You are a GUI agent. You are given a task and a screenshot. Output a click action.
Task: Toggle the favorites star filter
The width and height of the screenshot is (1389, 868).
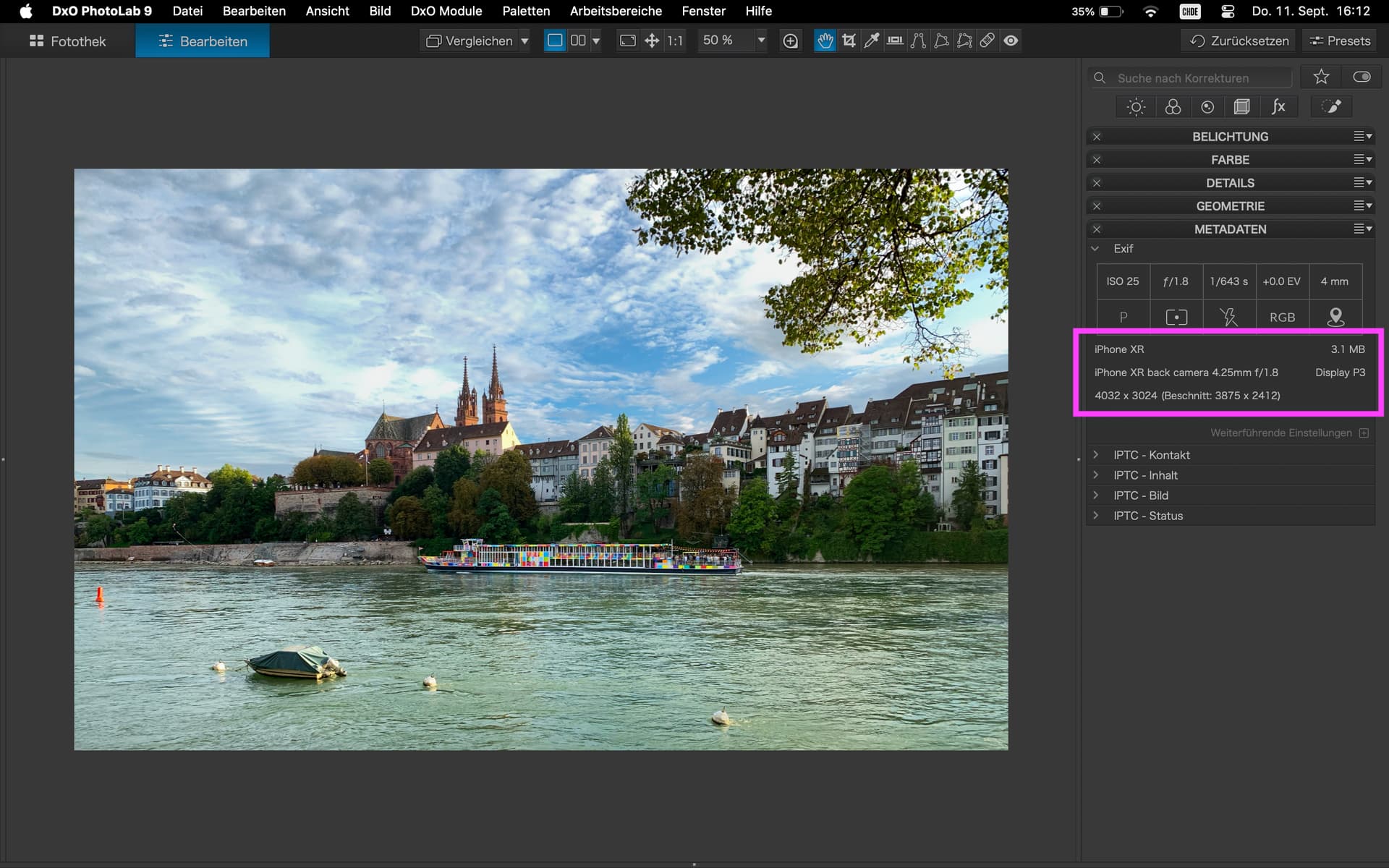point(1321,77)
